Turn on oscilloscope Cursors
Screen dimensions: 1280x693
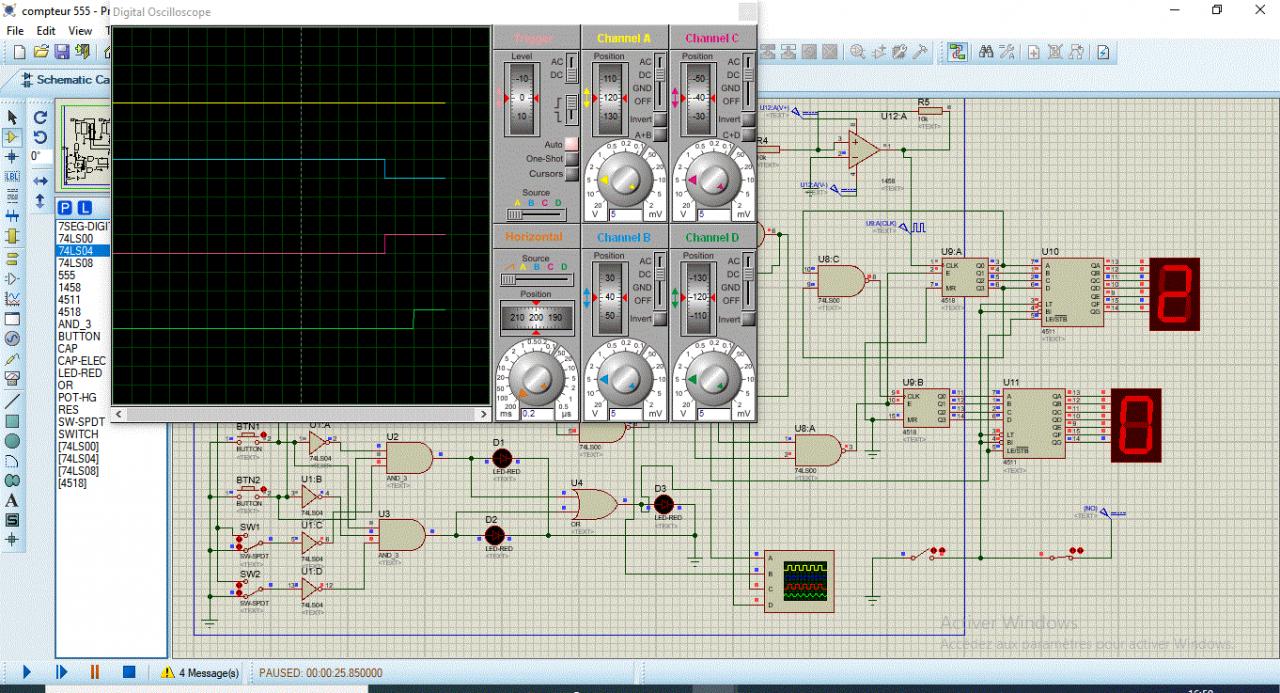tap(571, 174)
